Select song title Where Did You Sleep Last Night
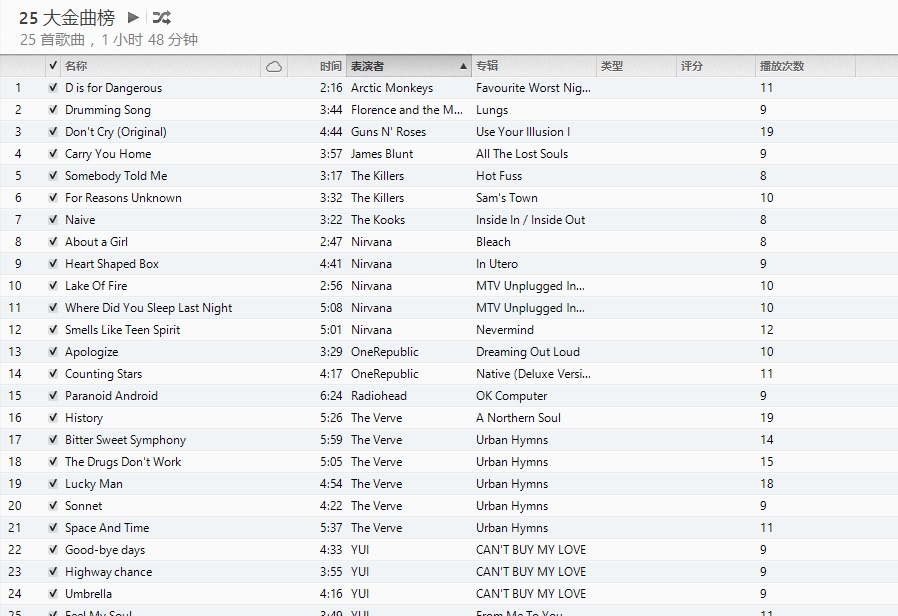 [x=148, y=308]
